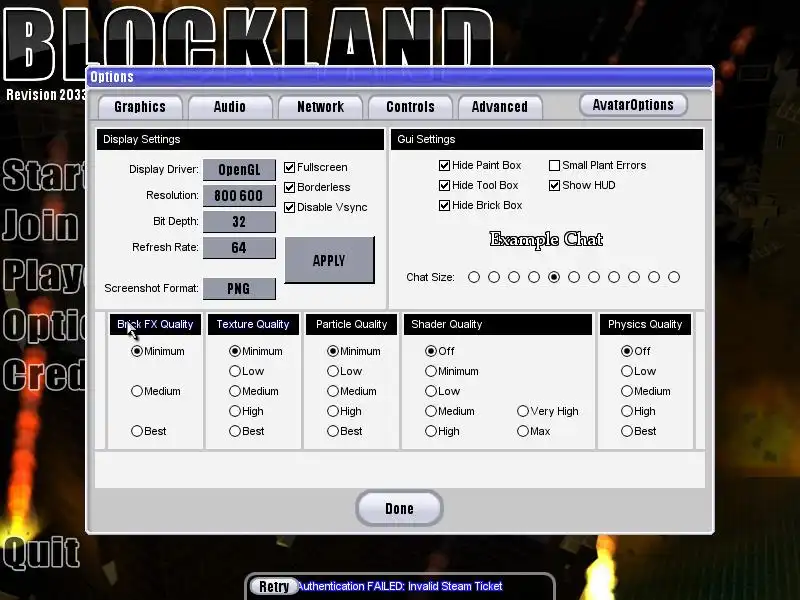Click the APPLY button
The image size is (800, 600).
point(330,260)
